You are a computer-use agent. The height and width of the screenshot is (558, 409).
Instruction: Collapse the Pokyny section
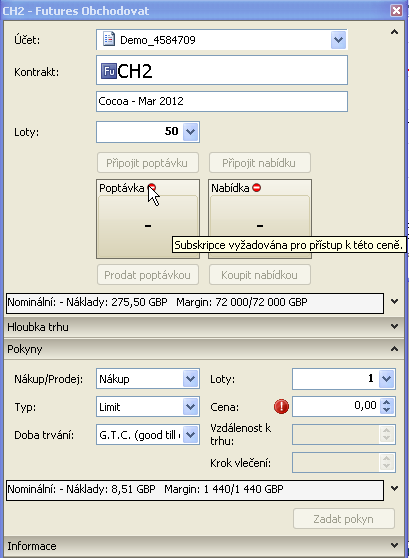tap(394, 349)
